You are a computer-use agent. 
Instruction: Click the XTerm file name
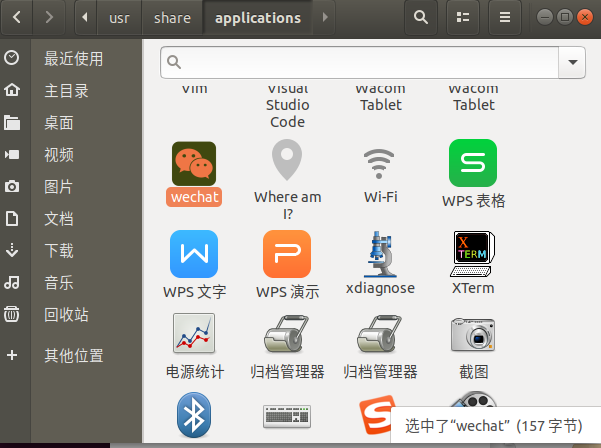click(473, 288)
